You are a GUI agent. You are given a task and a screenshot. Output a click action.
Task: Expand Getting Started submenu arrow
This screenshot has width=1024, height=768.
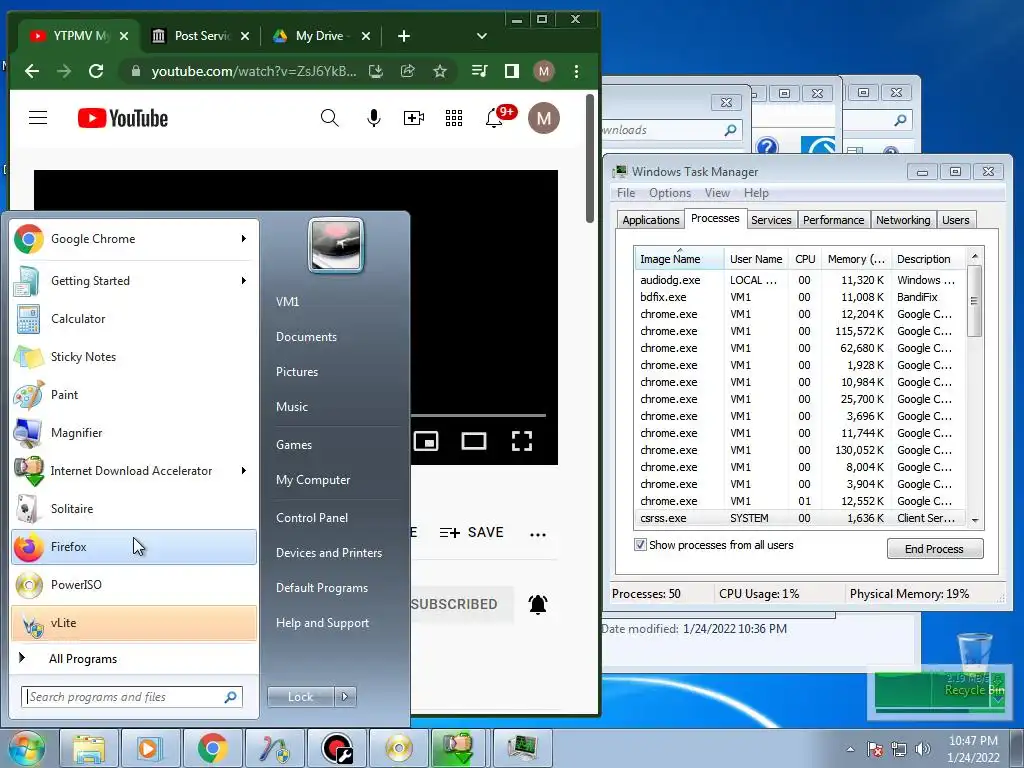(244, 281)
